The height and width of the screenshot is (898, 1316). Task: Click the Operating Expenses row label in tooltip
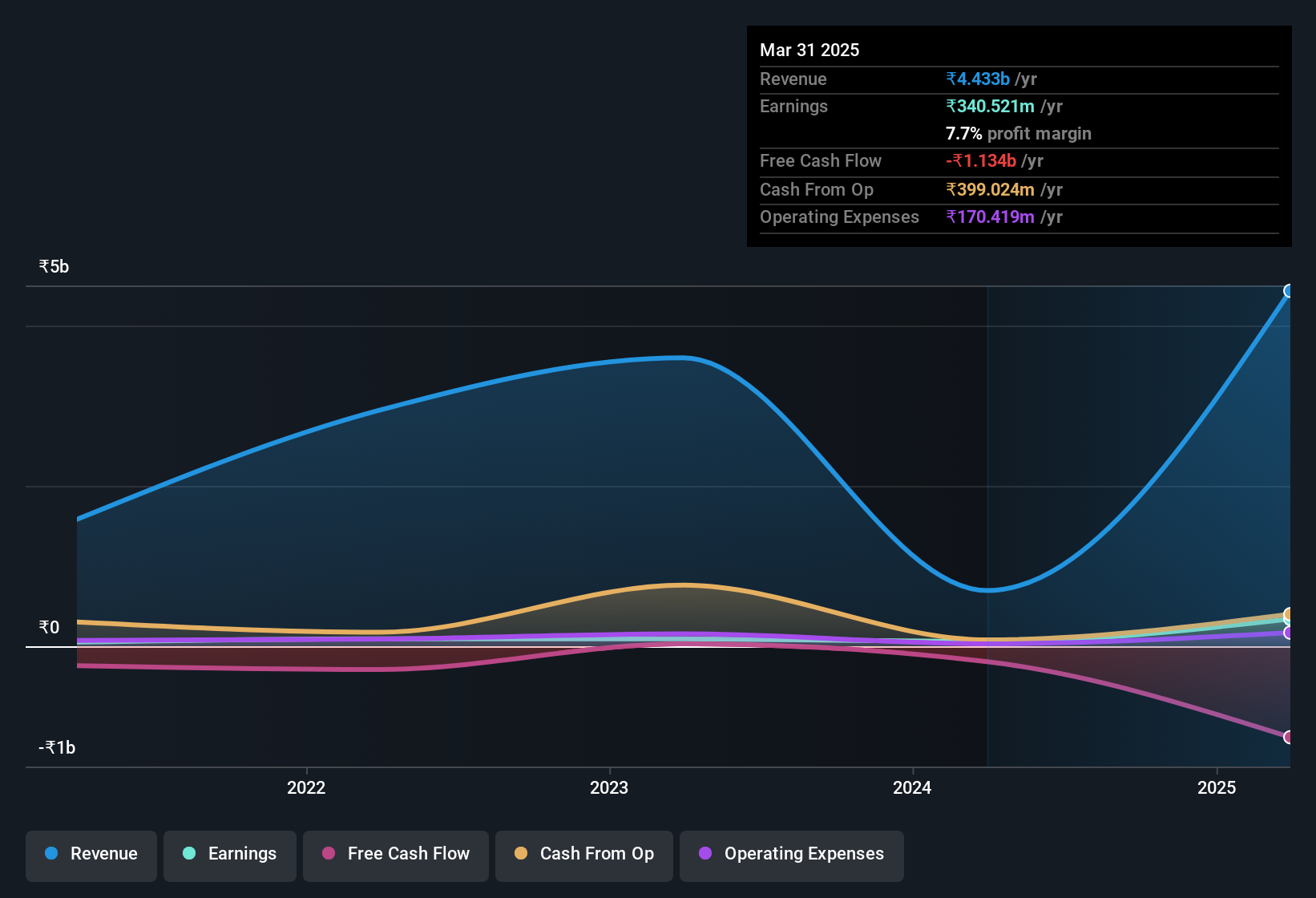tap(839, 216)
